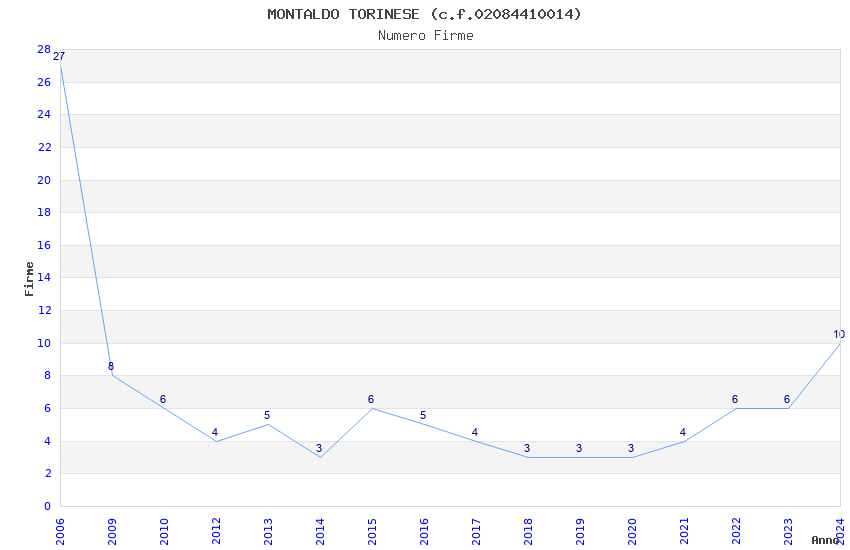Click data label 10 at year 2024
The image size is (850, 550).
[x=839, y=334]
